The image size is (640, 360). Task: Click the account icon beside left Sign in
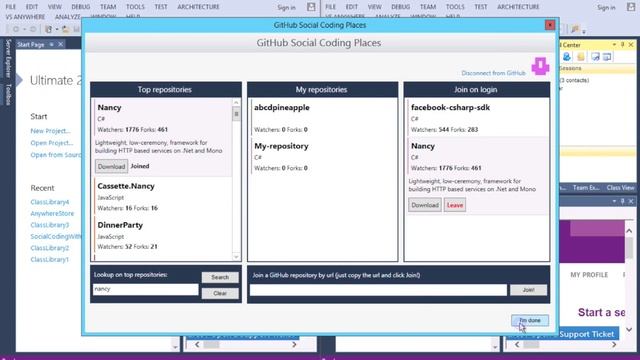tap(311, 7)
